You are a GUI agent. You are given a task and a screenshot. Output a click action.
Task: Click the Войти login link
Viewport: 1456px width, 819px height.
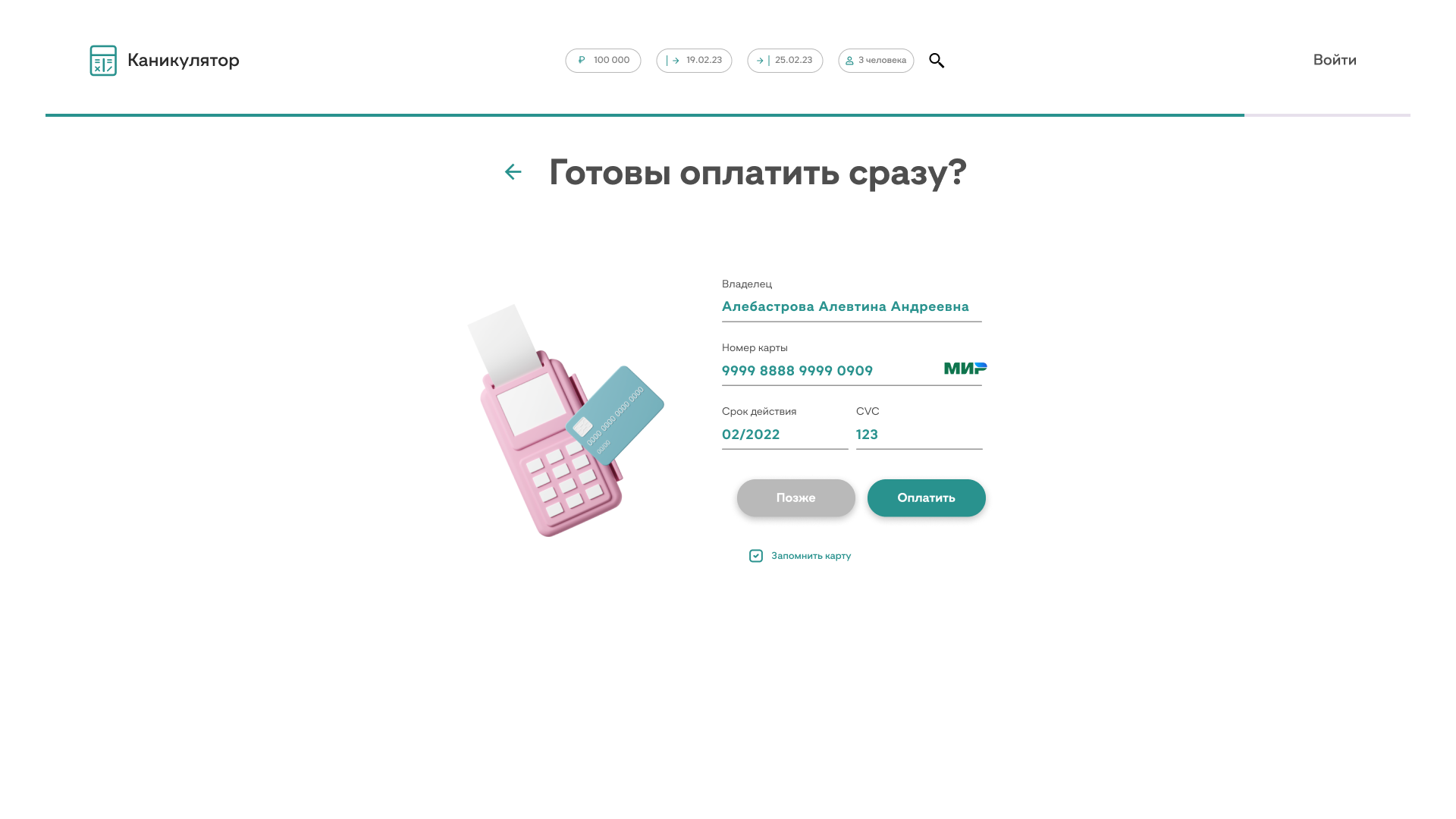(x=1335, y=60)
